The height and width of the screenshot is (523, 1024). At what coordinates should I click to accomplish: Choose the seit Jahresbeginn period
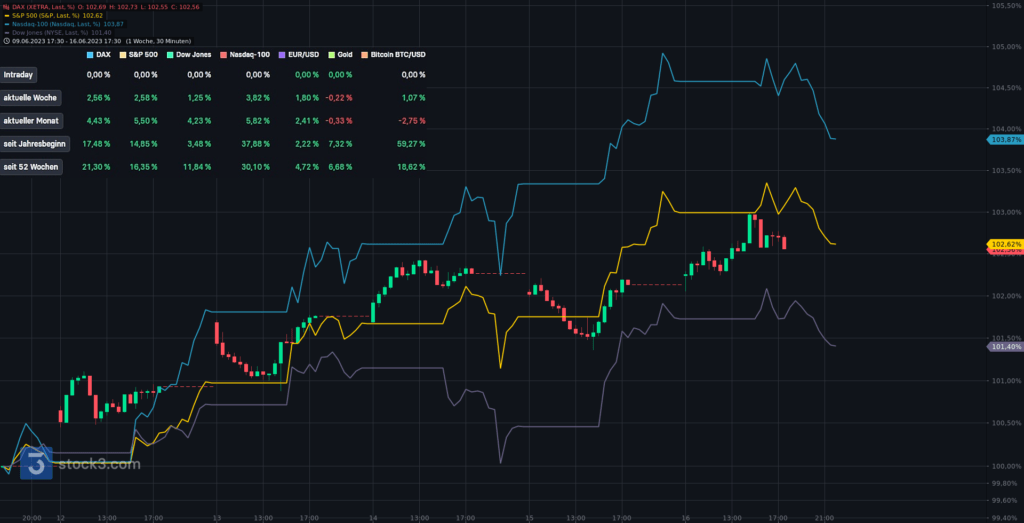pos(35,144)
